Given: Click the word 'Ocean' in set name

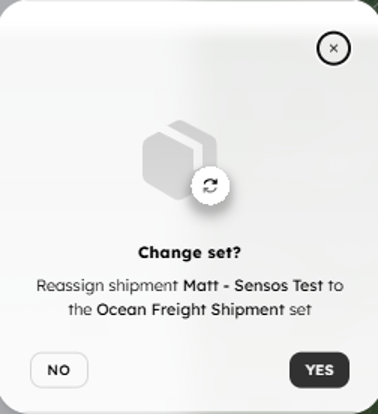Looking at the screenshot, I should (122, 310).
